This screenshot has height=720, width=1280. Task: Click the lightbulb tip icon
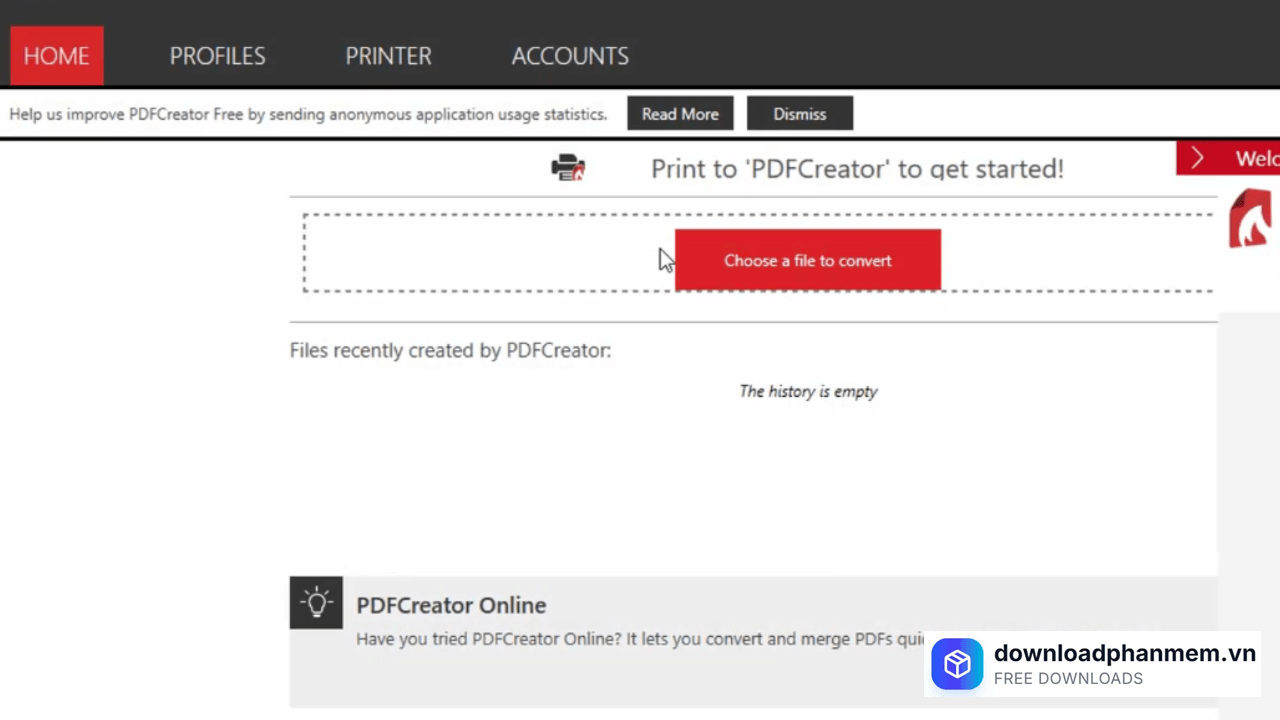(316, 603)
